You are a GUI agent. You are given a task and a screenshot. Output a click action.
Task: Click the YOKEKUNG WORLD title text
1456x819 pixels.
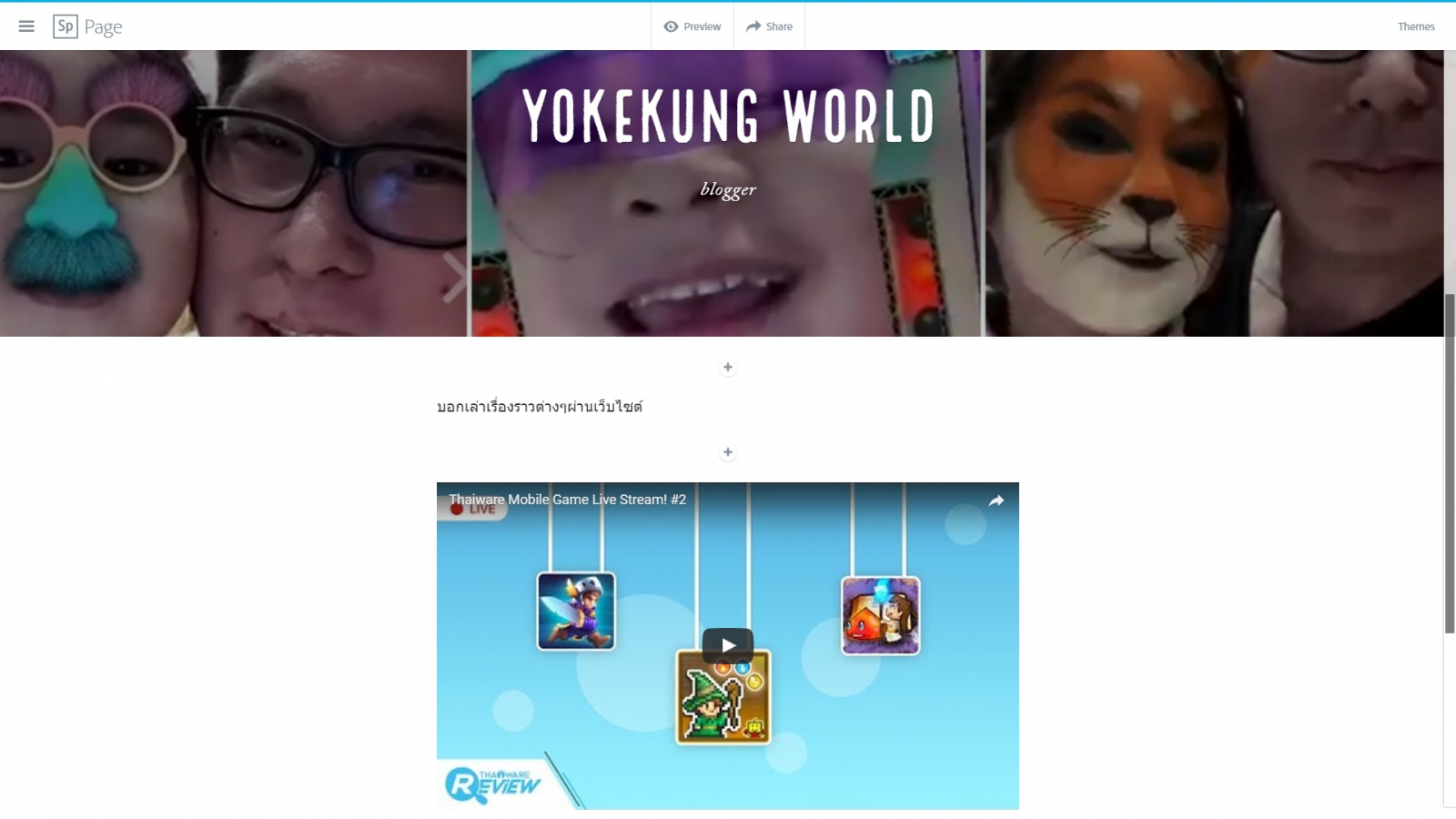click(x=728, y=116)
